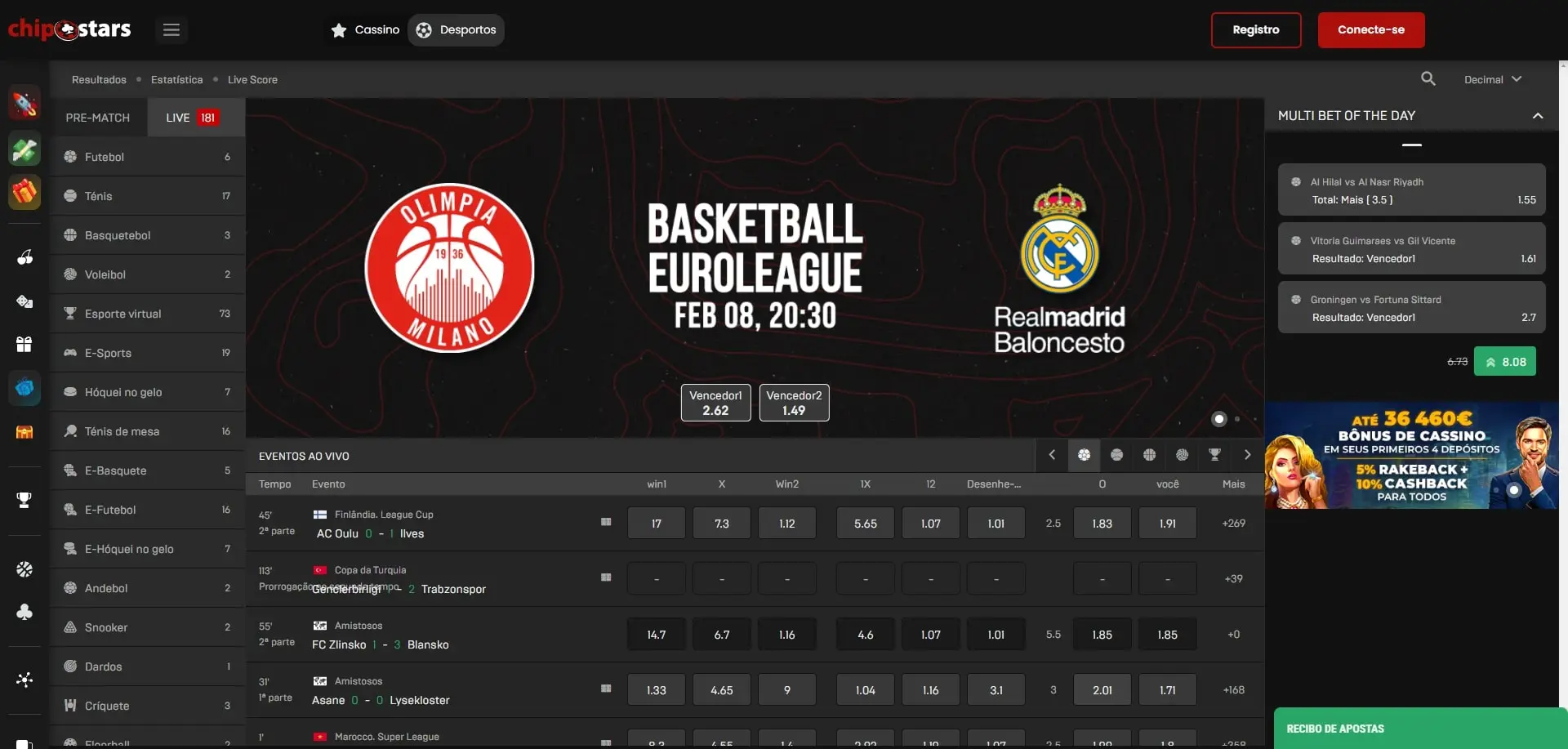Select the volleyball filter icon in live events
Image resolution: width=1568 pixels, height=749 pixels.
(1182, 455)
